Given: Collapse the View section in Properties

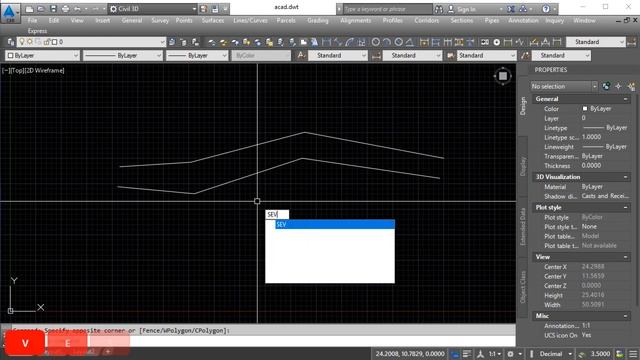Looking at the screenshot, I should pos(625,257).
